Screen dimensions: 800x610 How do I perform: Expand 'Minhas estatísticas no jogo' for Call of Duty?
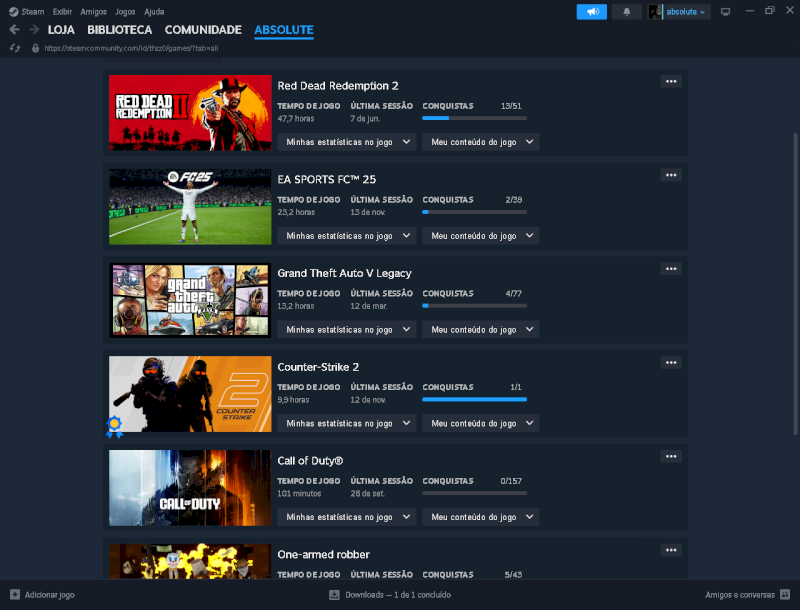tap(346, 517)
